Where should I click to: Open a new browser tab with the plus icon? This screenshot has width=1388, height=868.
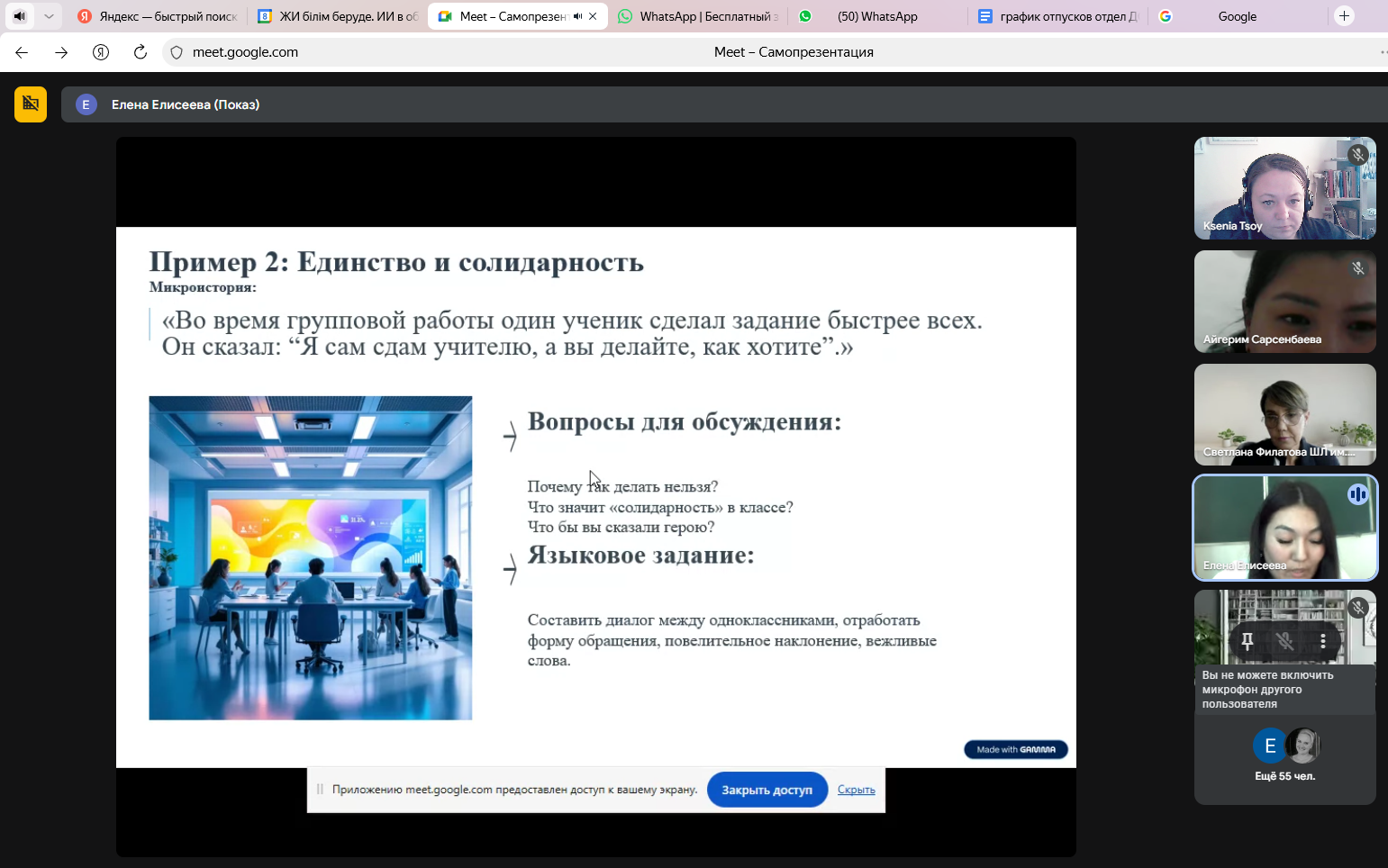[x=1344, y=16]
